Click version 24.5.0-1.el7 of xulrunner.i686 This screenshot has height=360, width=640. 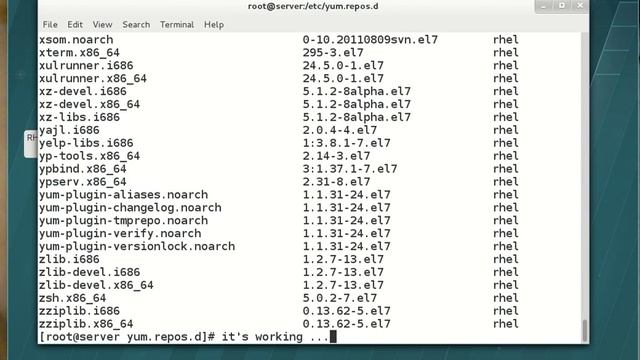pos(343,65)
